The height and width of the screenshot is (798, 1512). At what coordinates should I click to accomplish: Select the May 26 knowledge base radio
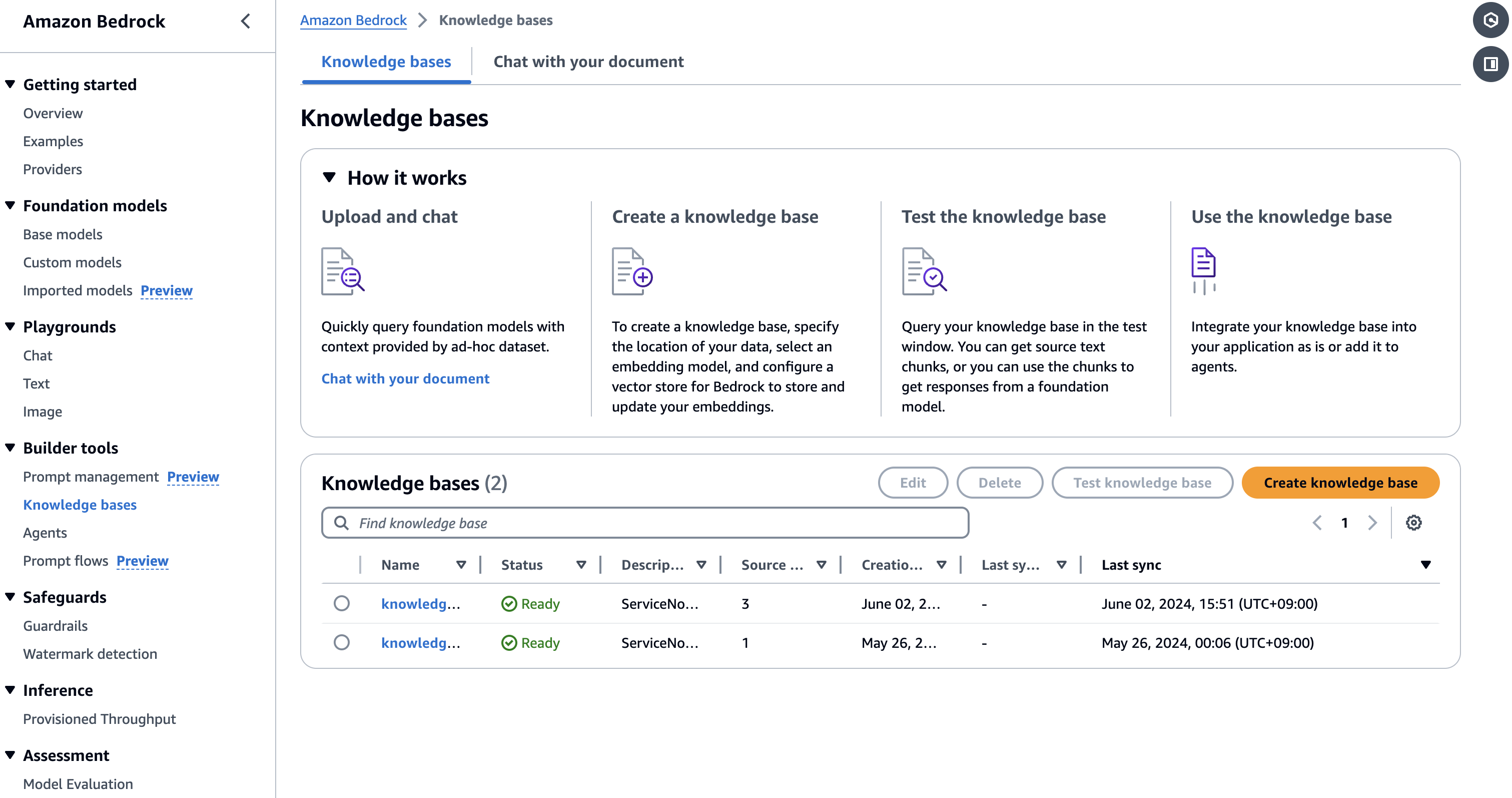pos(342,642)
